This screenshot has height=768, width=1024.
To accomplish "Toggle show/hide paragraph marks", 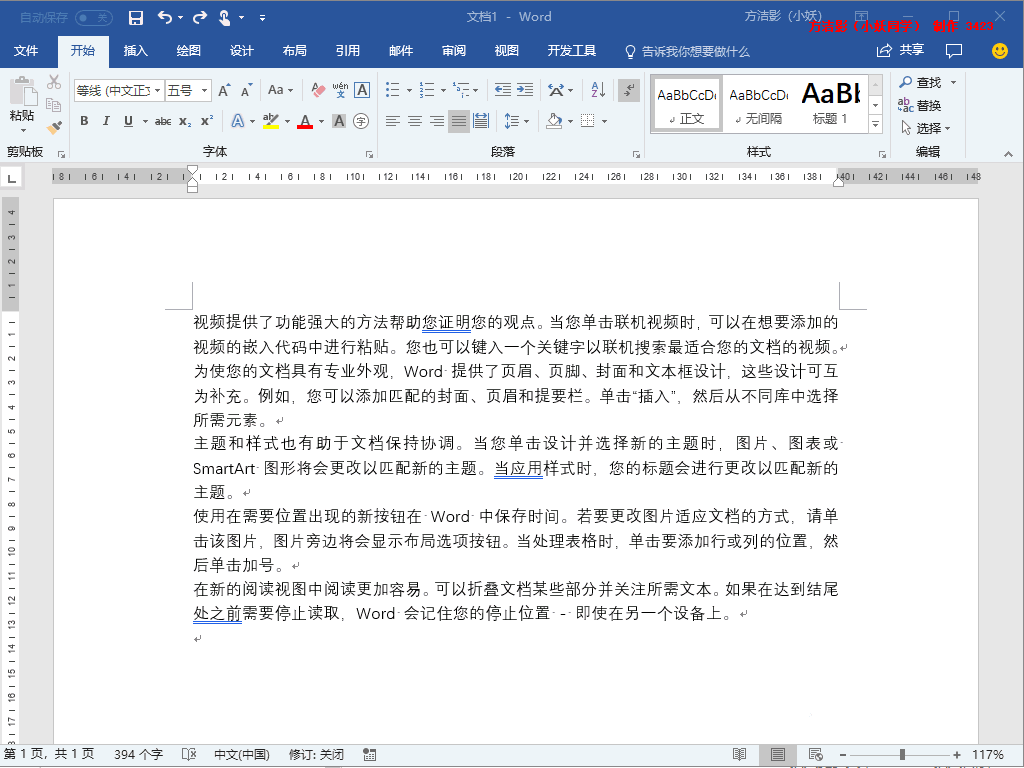I will [629, 90].
